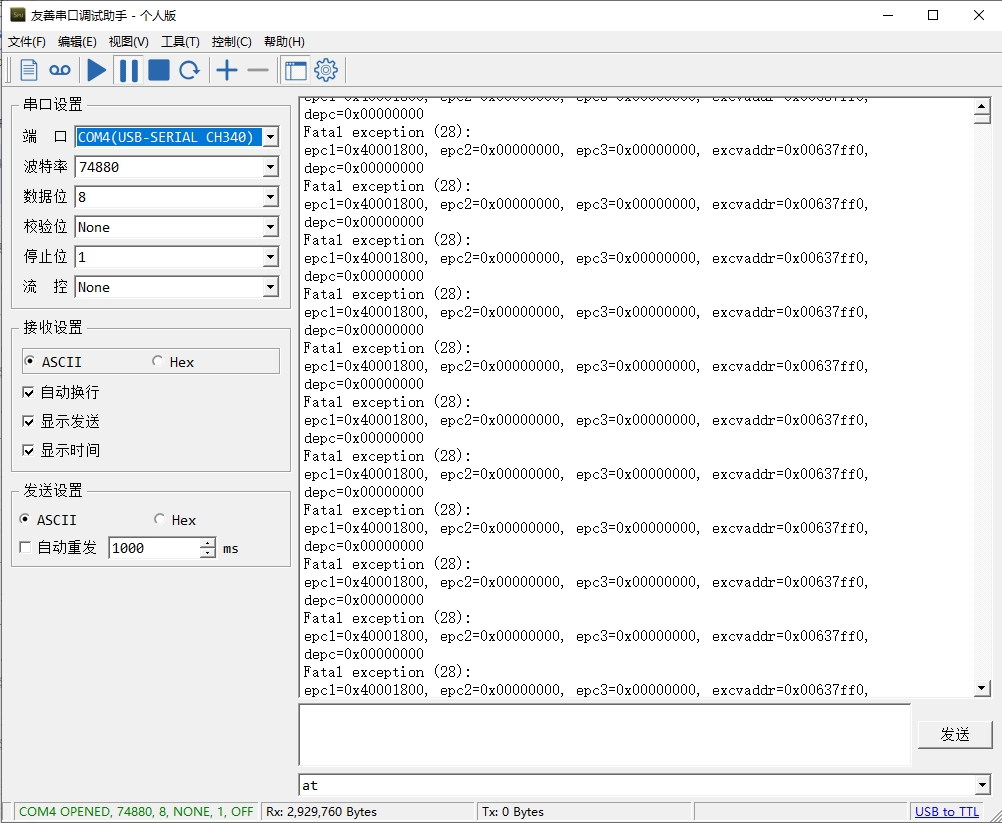The height and width of the screenshot is (823, 1002).
Task: Click the 发送 send button
Action: pos(955,734)
